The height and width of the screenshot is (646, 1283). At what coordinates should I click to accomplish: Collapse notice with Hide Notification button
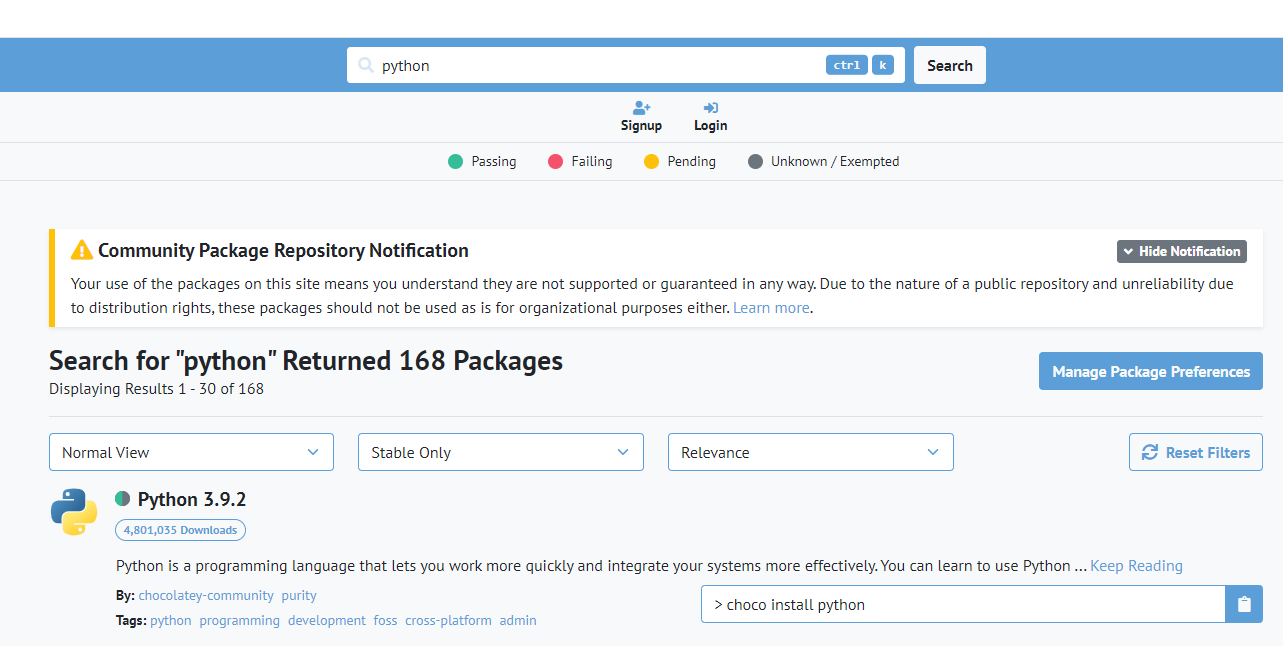pos(1182,251)
